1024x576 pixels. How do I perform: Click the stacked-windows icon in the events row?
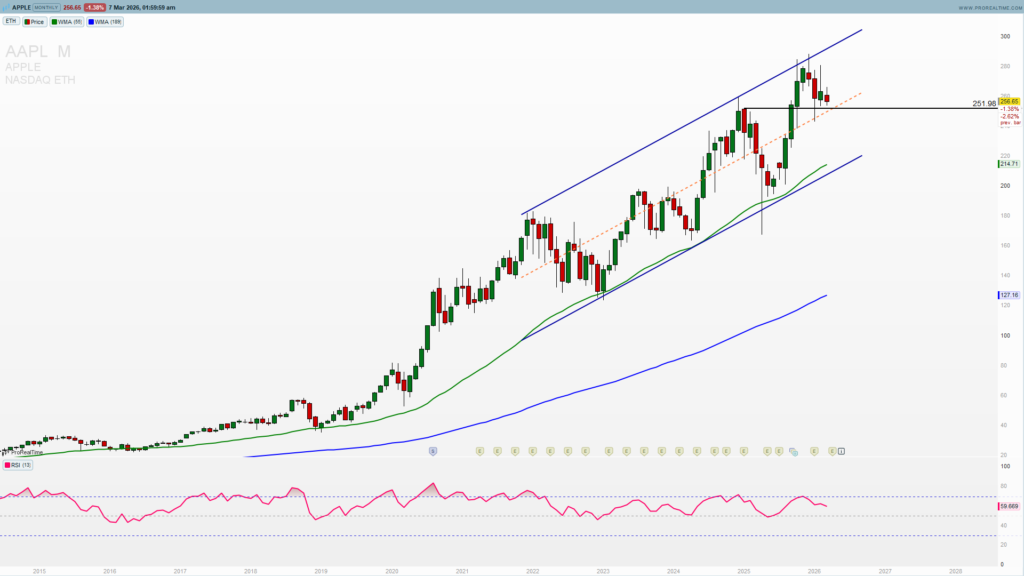793,450
